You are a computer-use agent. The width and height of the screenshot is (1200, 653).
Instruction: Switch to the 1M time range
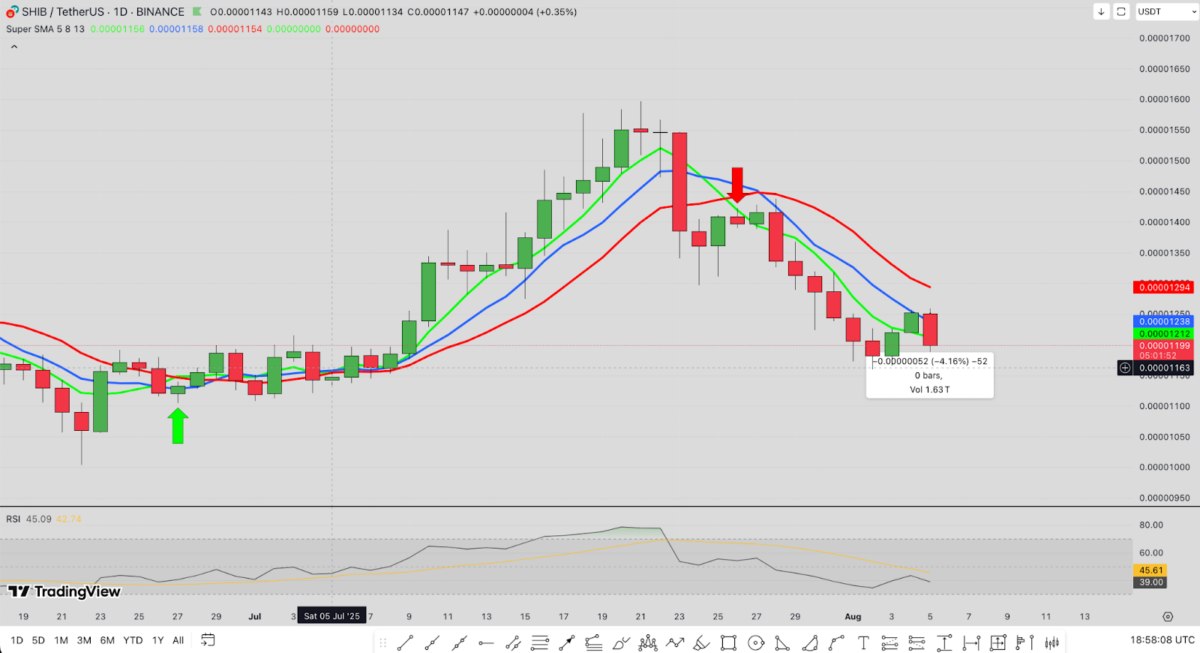pyautogui.click(x=61, y=640)
